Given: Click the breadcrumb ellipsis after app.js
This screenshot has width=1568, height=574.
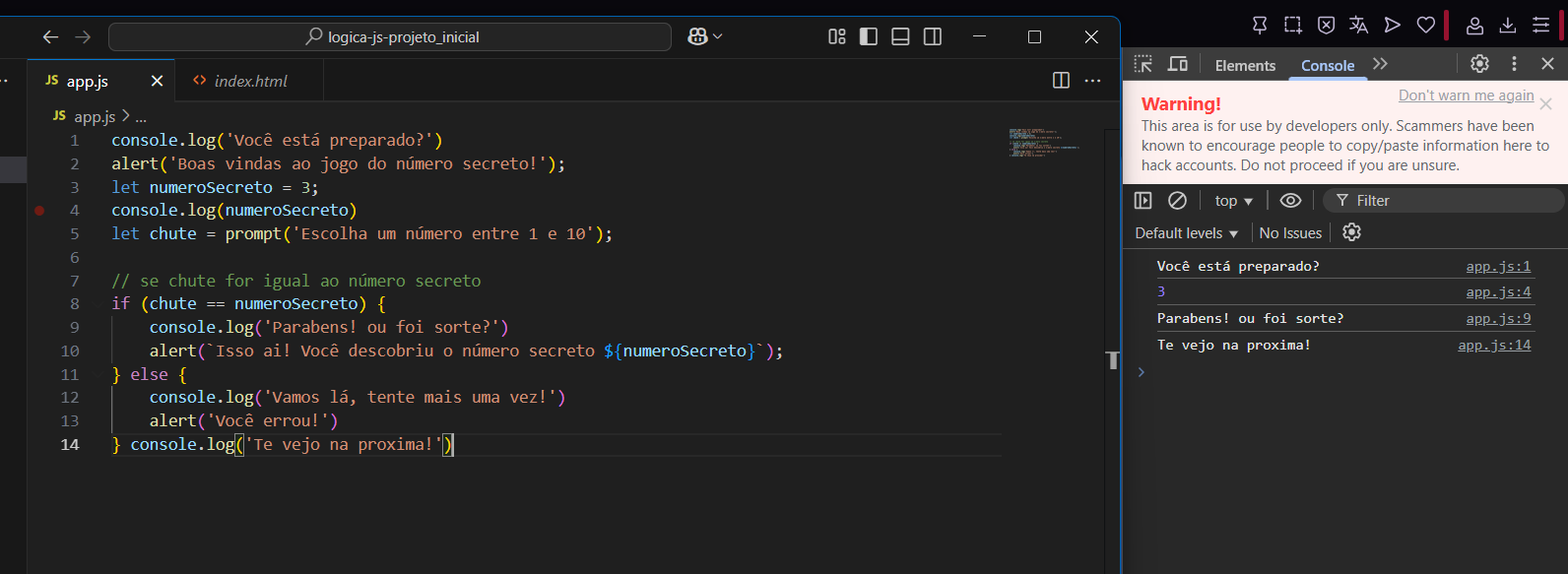Looking at the screenshot, I should pos(141,117).
